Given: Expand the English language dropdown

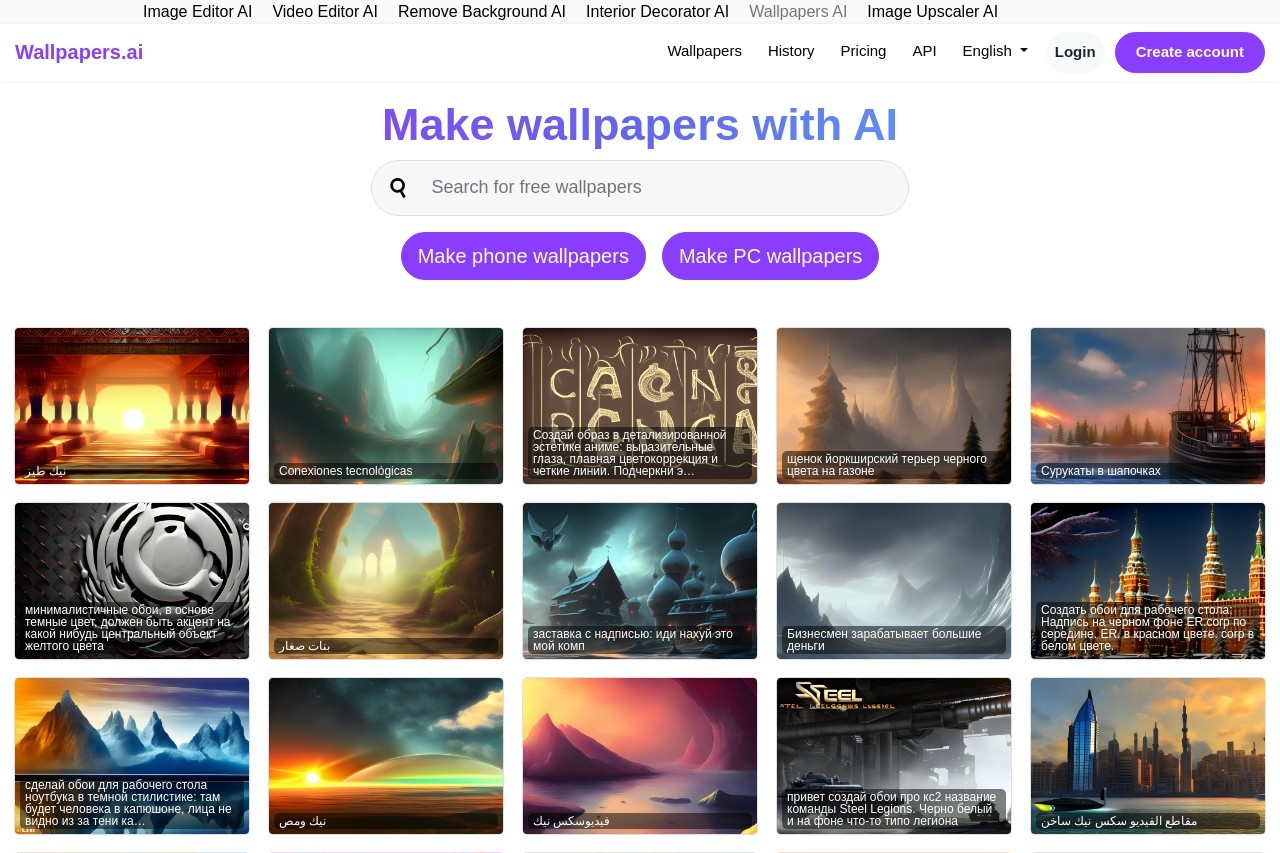Looking at the screenshot, I should coord(995,51).
